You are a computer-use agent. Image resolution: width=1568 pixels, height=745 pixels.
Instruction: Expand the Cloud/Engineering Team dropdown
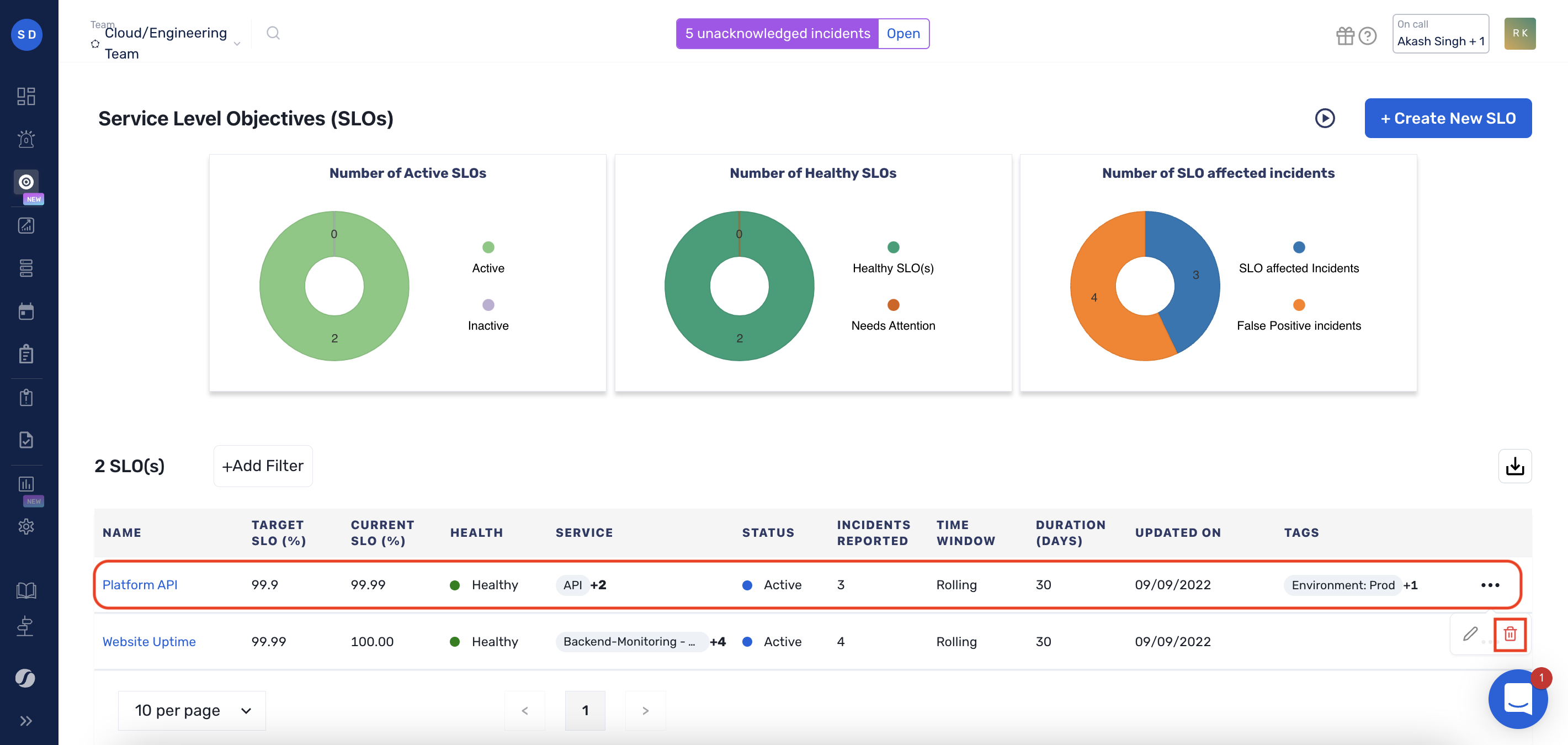point(237,43)
